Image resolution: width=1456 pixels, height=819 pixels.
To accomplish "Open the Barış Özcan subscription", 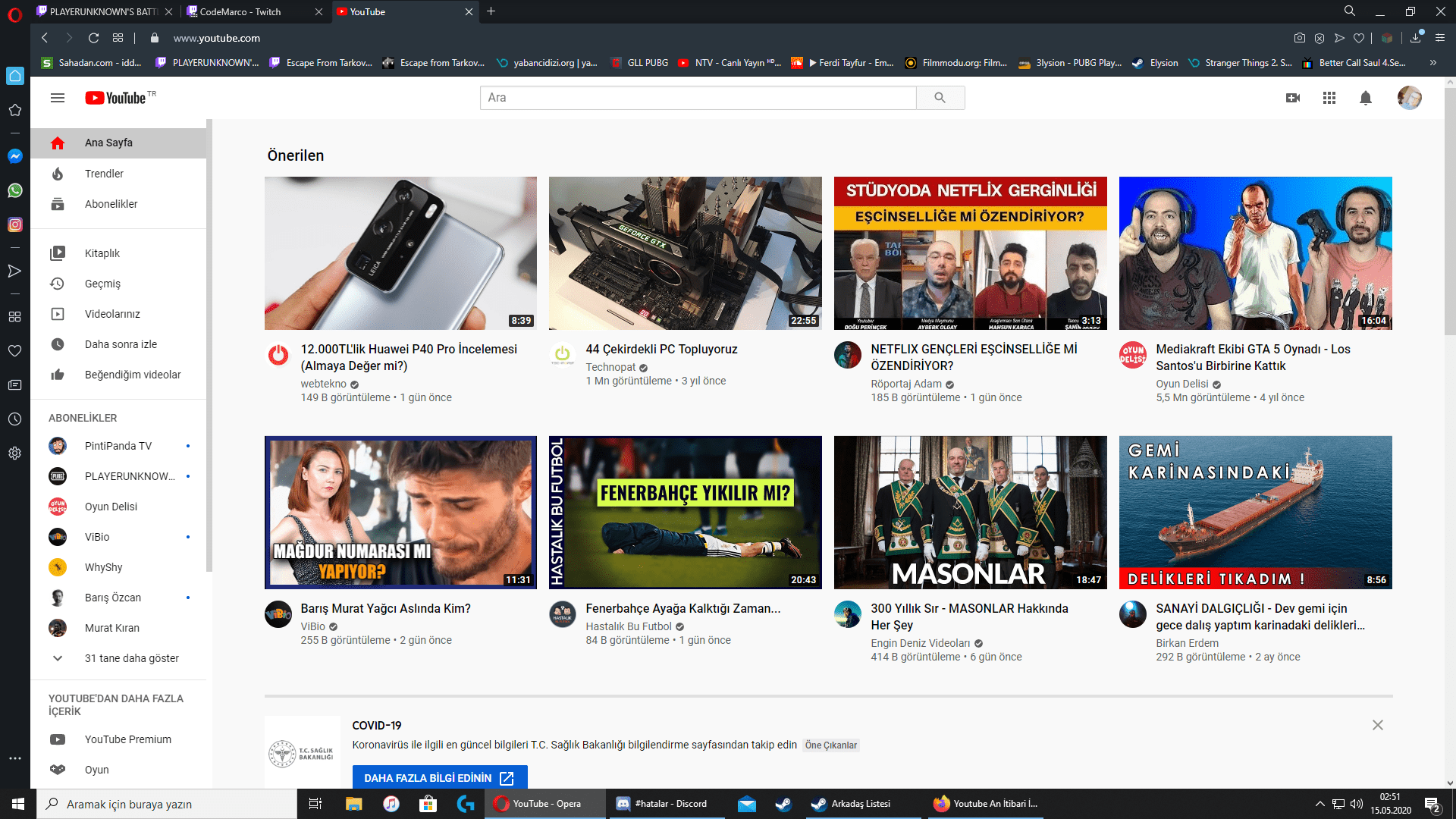I will pos(118,598).
